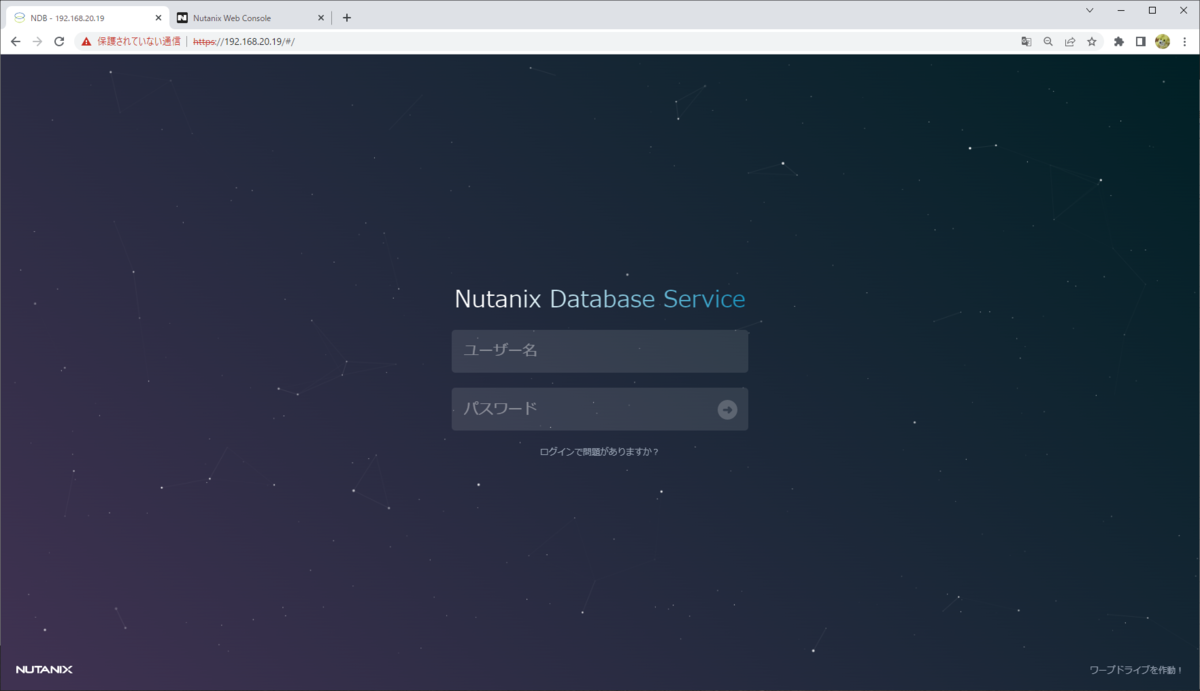1200x691 pixels.
Task: Close the Chrome window
Action: point(1183,10)
